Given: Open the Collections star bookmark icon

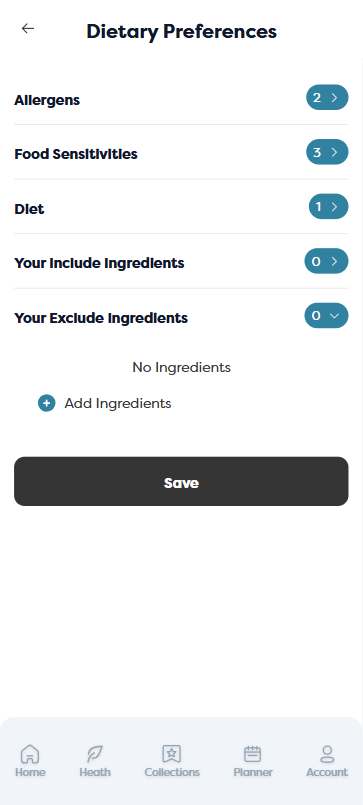Looking at the screenshot, I should (171, 754).
